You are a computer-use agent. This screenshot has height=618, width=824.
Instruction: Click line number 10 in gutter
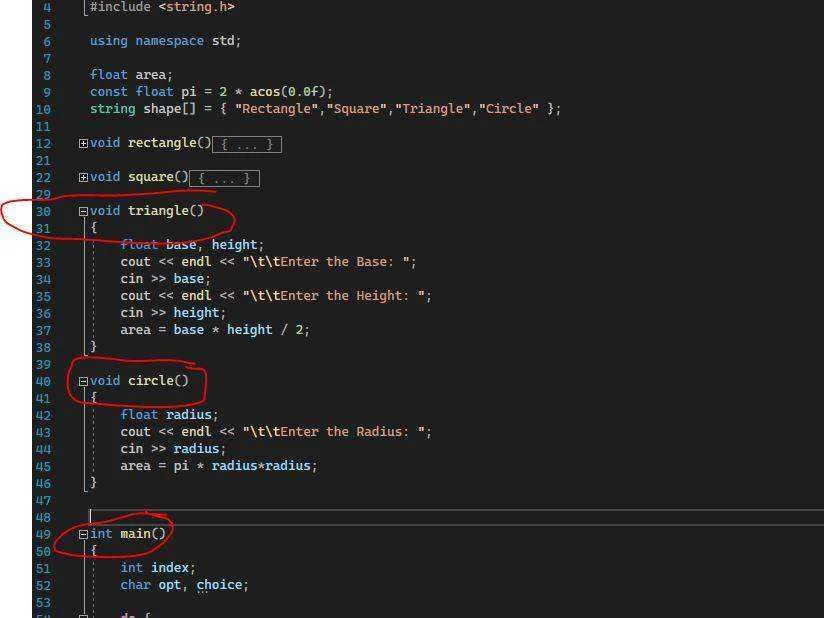click(x=43, y=109)
